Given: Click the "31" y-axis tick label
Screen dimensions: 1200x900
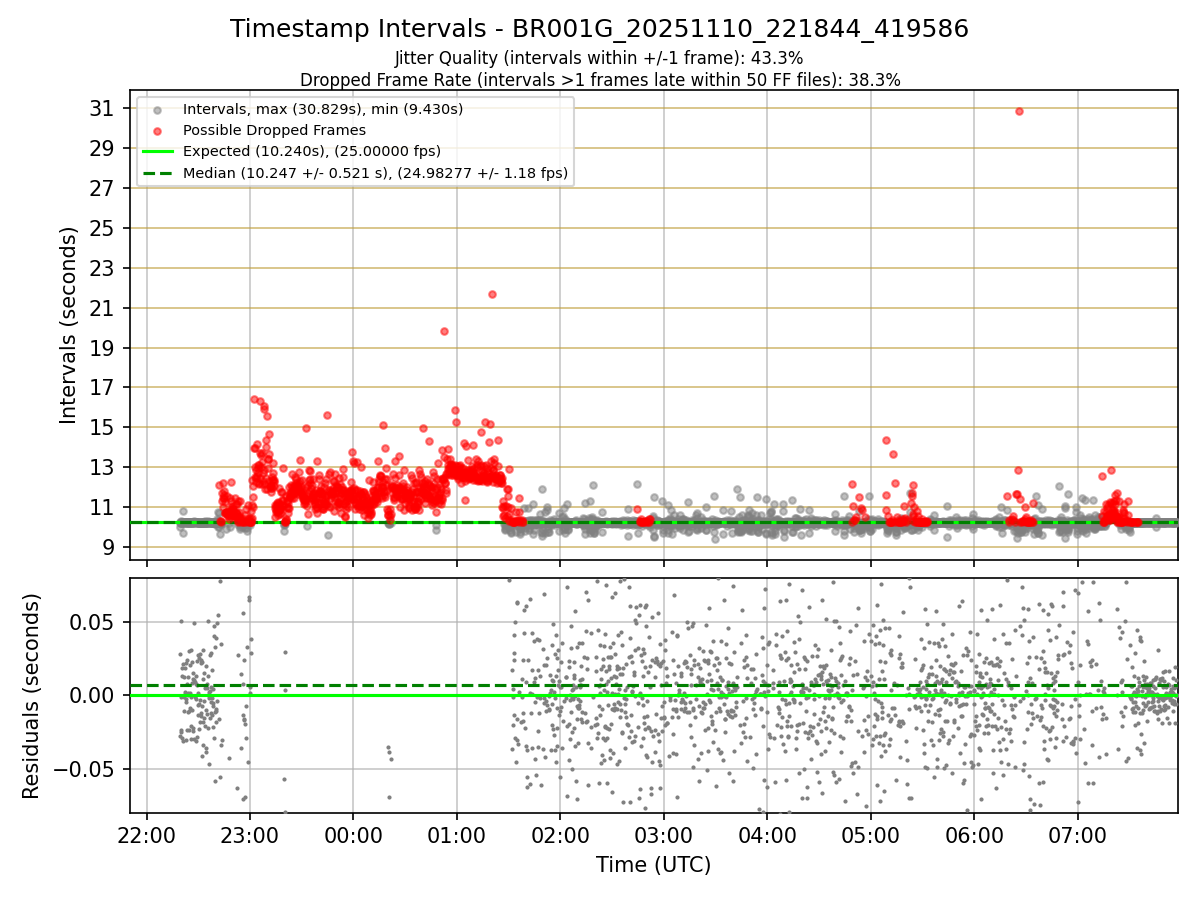Looking at the screenshot, I should [103, 108].
